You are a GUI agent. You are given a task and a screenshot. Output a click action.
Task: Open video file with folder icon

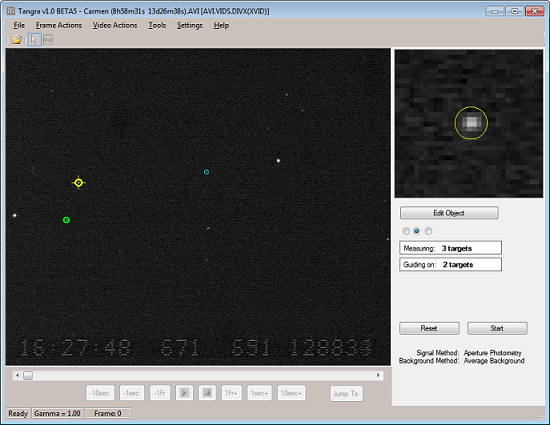[x=17, y=40]
